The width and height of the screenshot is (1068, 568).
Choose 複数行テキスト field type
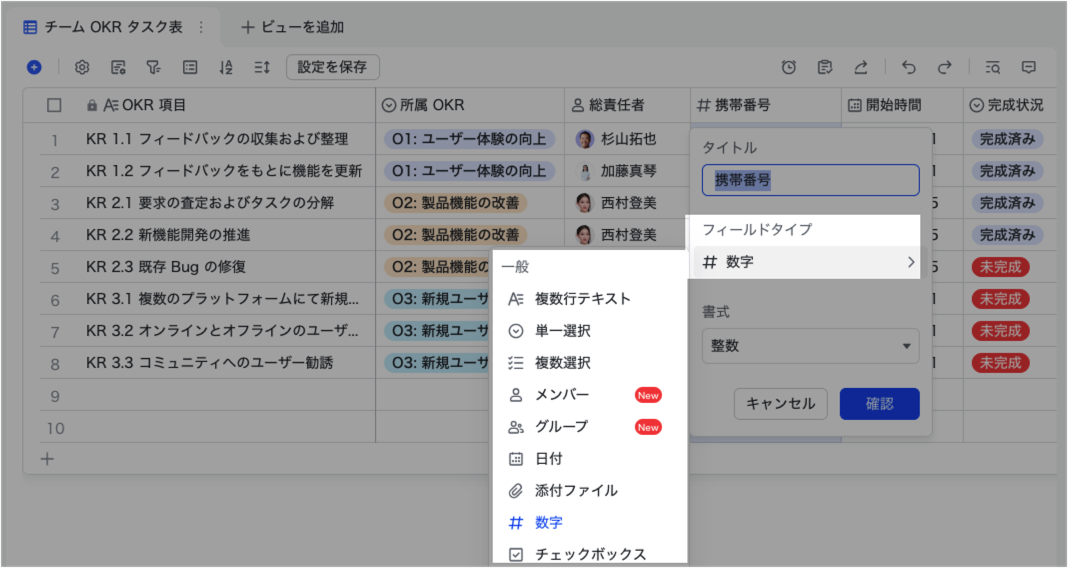590,299
